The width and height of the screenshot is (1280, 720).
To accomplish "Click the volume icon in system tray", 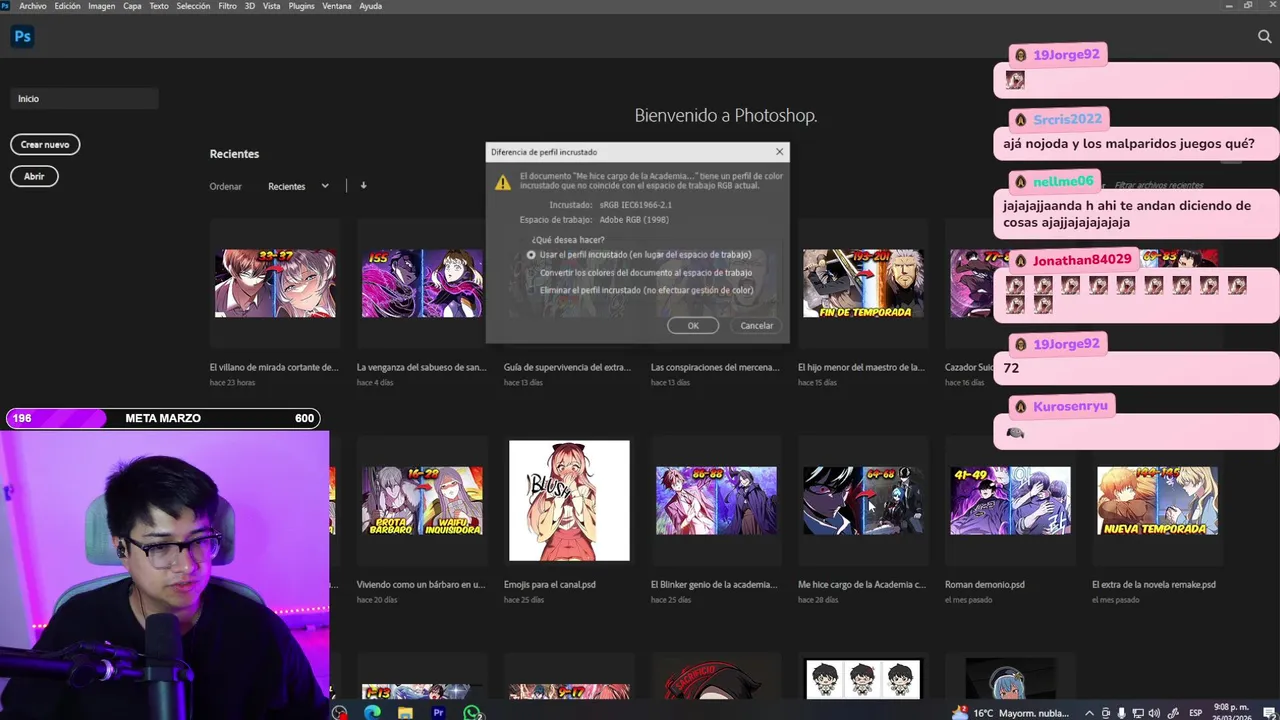I will coord(1154,713).
